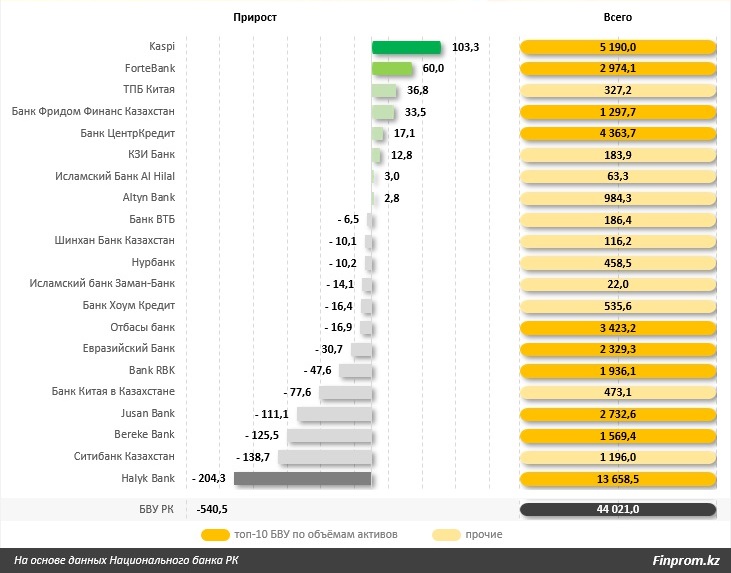This screenshot has width=731, height=573.
Task: Click the Finprom.kz logo text
Action: (x=686, y=560)
